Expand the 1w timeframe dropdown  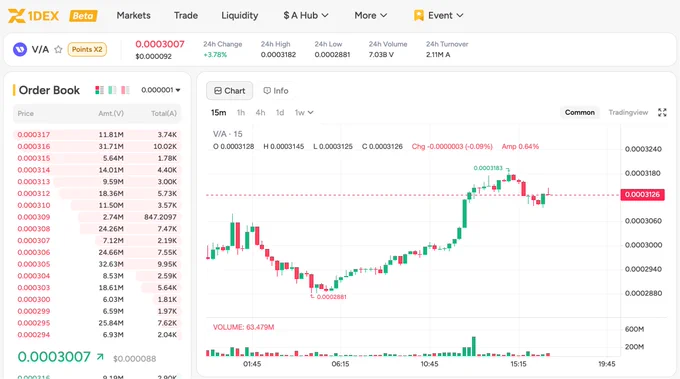coord(304,113)
